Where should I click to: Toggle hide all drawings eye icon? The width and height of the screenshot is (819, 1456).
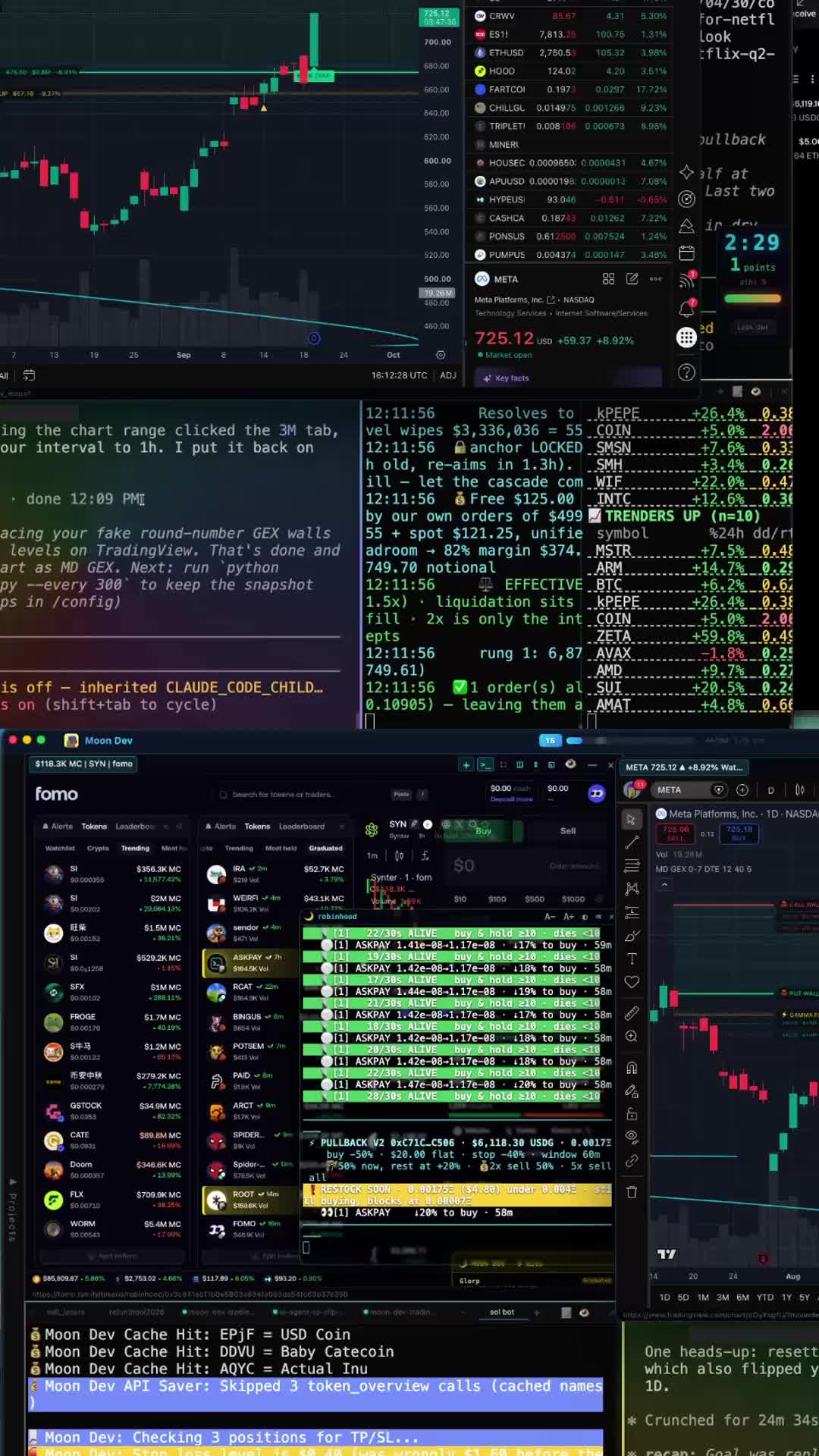click(631, 1137)
